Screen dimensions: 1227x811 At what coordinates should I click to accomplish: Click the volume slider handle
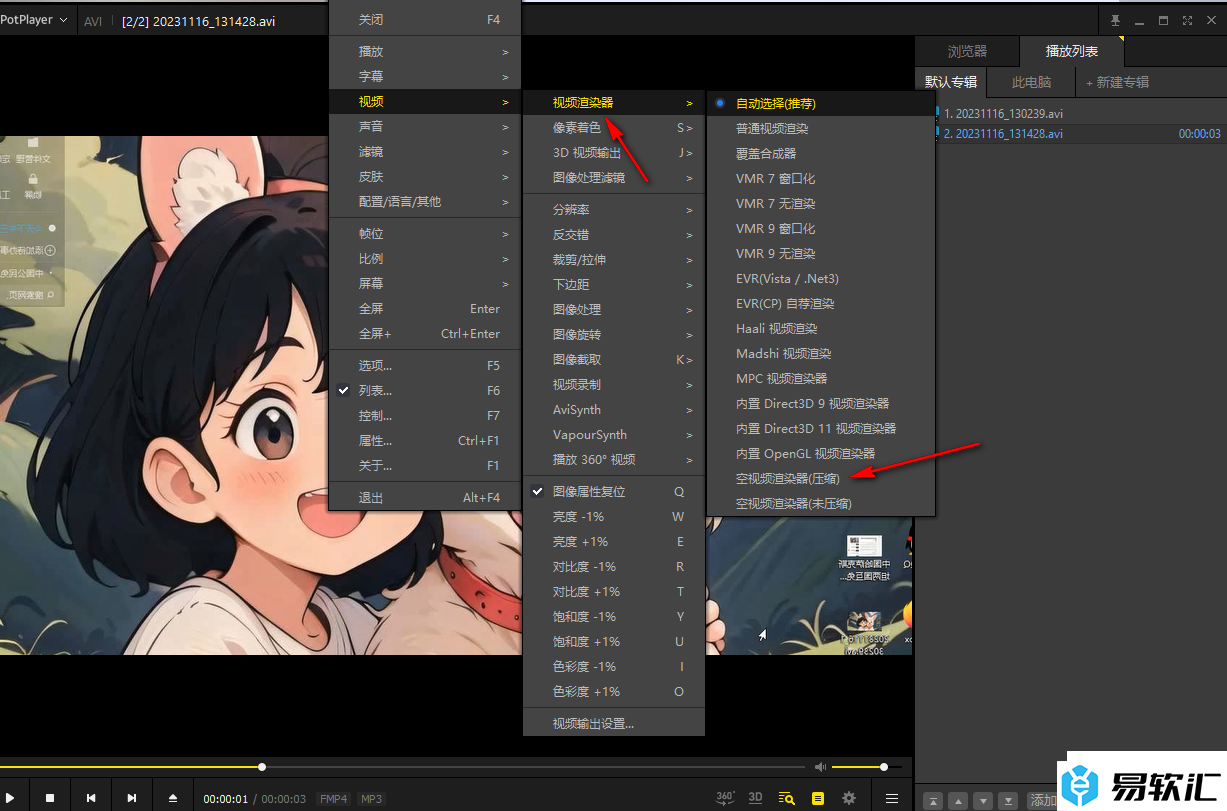(884, 767)
